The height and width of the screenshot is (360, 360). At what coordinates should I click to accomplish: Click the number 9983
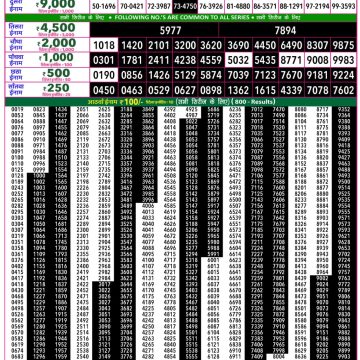pyautogui.click(x=343, y=60)
